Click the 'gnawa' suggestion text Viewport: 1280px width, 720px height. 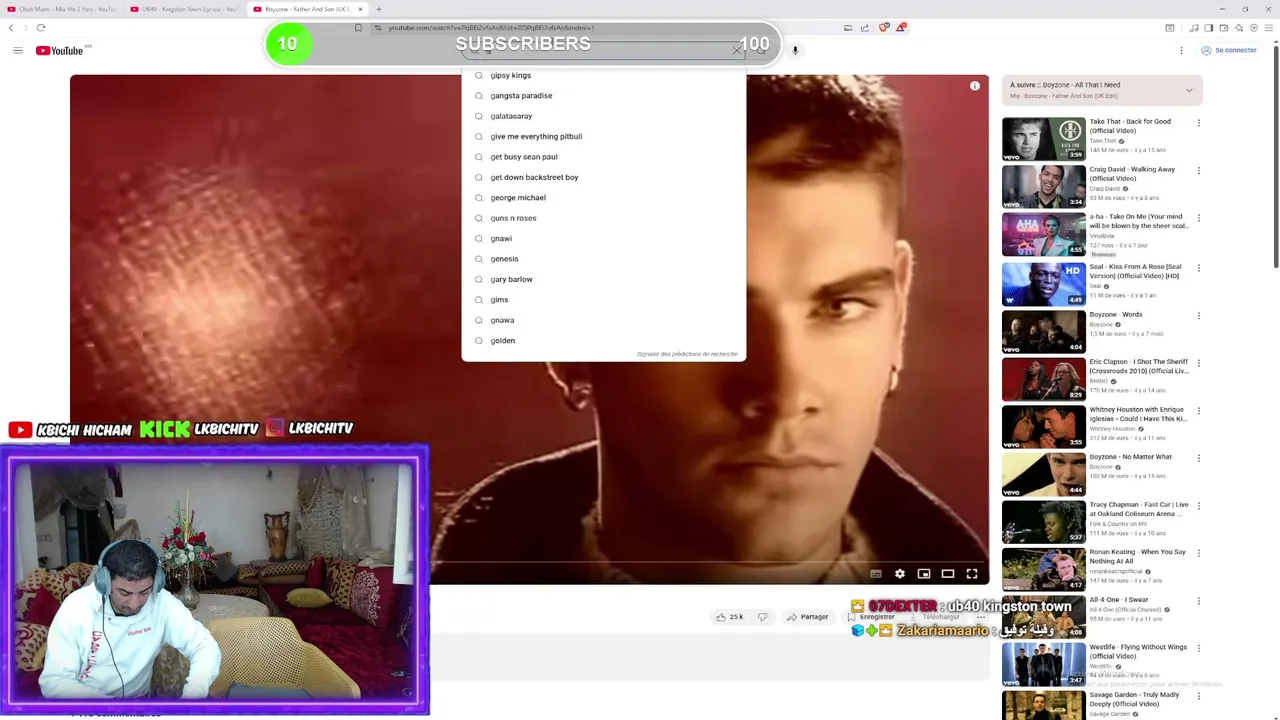coord(502,320)
